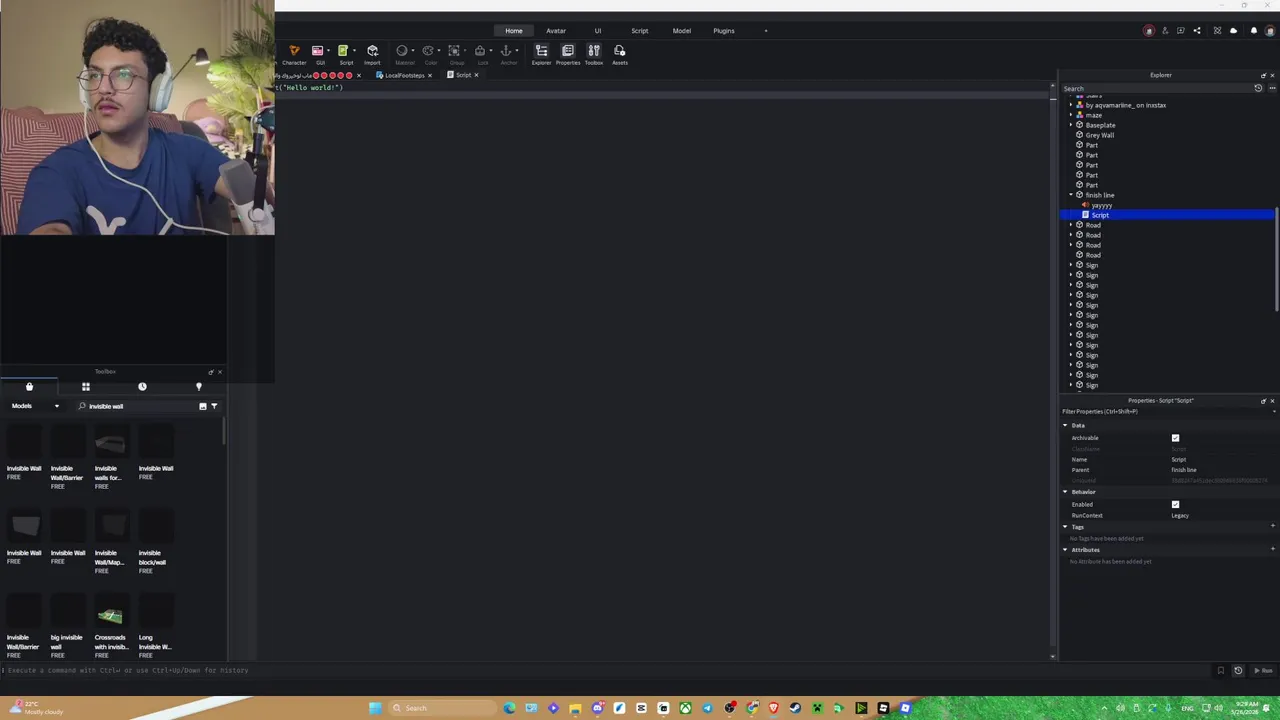1280x720 pixels.
Task: Open the GUI dropdown arrow
Action: point(328,51)
